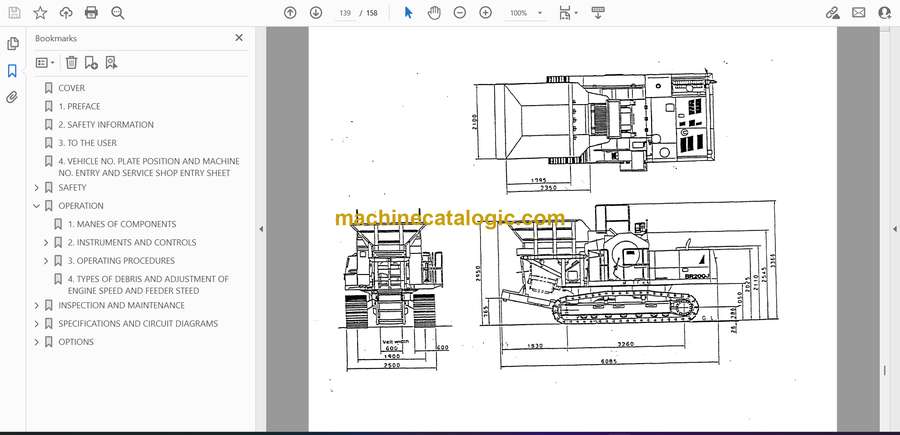Activate the selection arrow tool

pos(409,13)
